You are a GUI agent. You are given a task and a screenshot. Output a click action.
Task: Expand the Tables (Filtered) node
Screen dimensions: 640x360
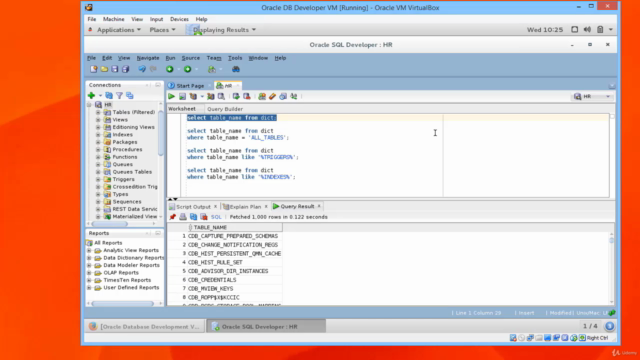point(98,112)
